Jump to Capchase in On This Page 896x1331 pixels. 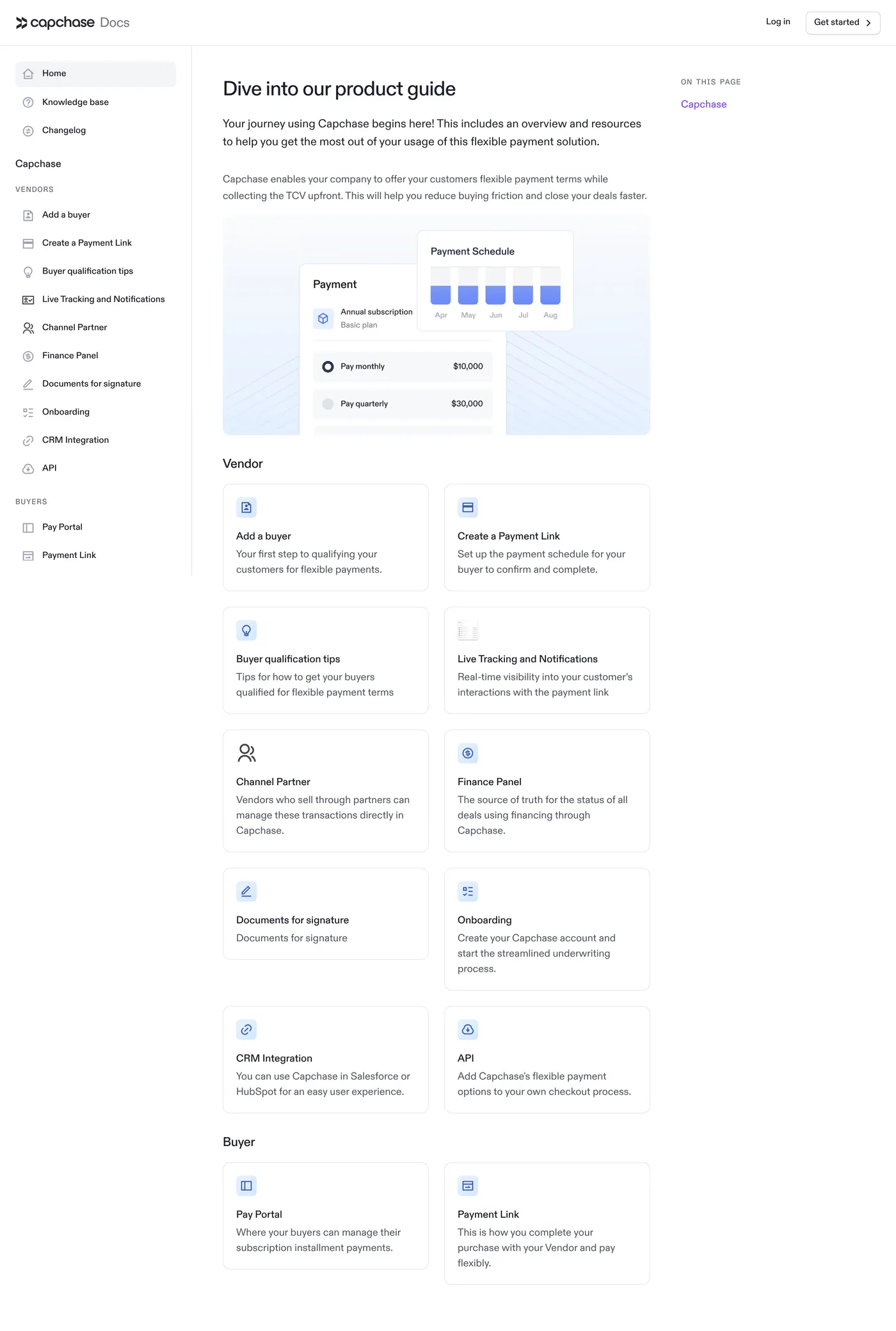[x=703, y=104]
